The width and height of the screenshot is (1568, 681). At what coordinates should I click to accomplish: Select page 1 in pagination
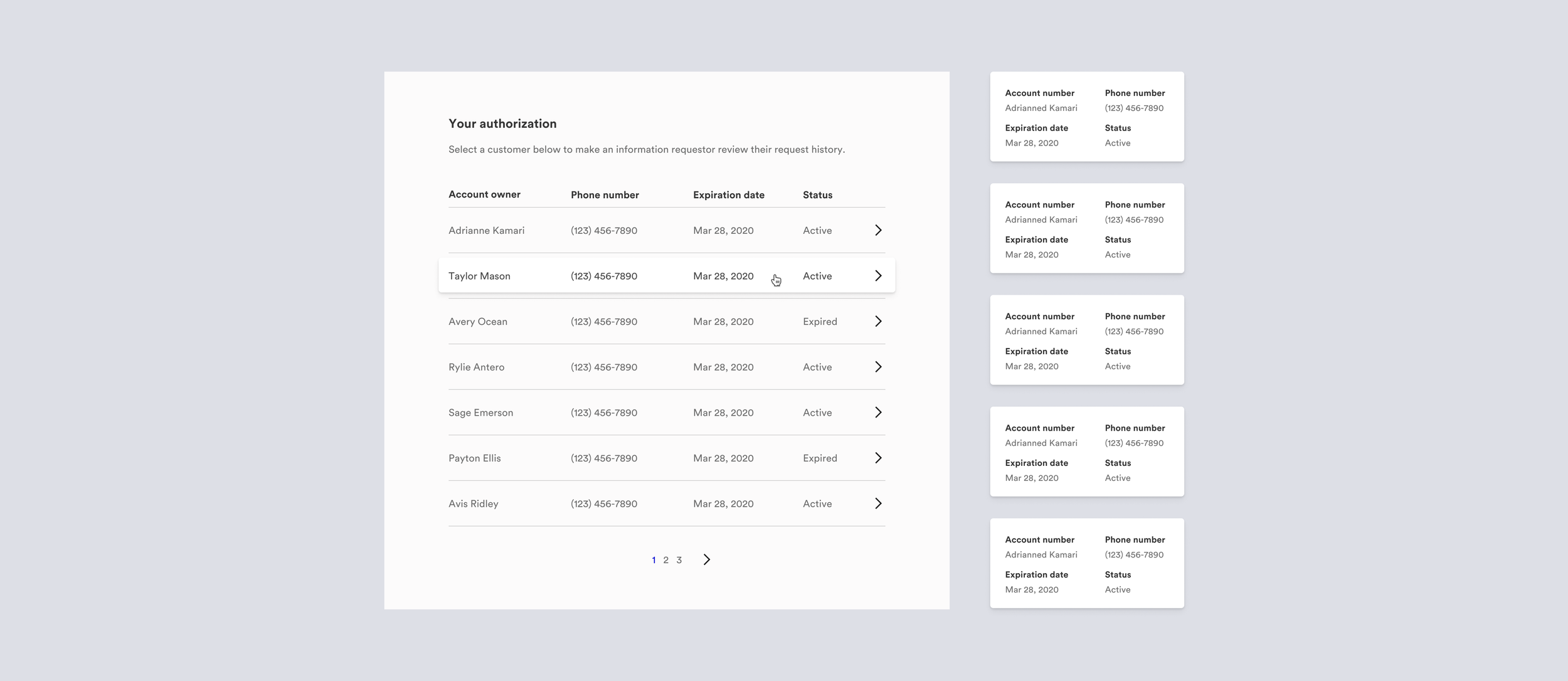tap(654, 560)
